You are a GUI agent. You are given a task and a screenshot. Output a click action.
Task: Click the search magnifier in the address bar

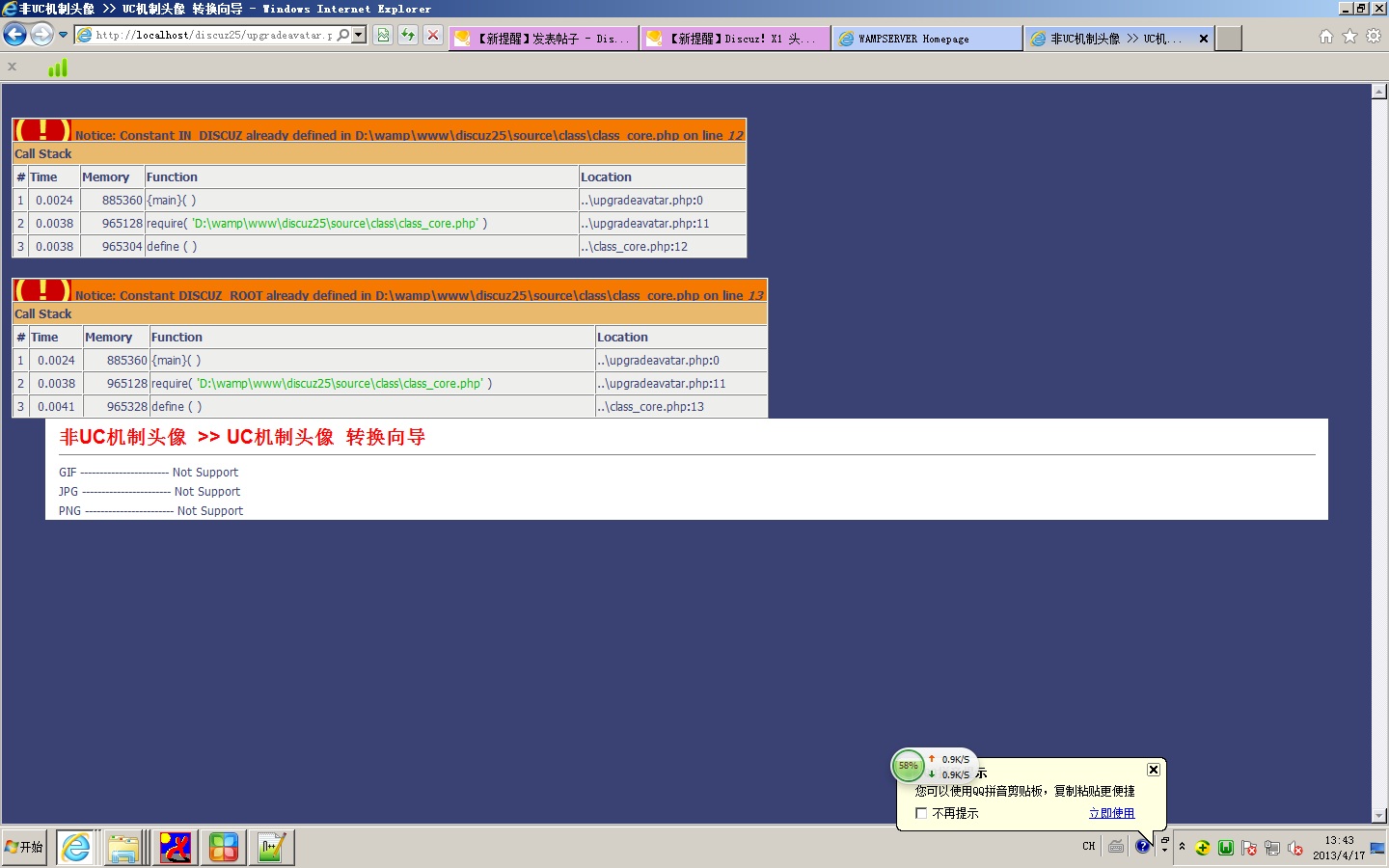pyautogui.click(x=343, y=36)
